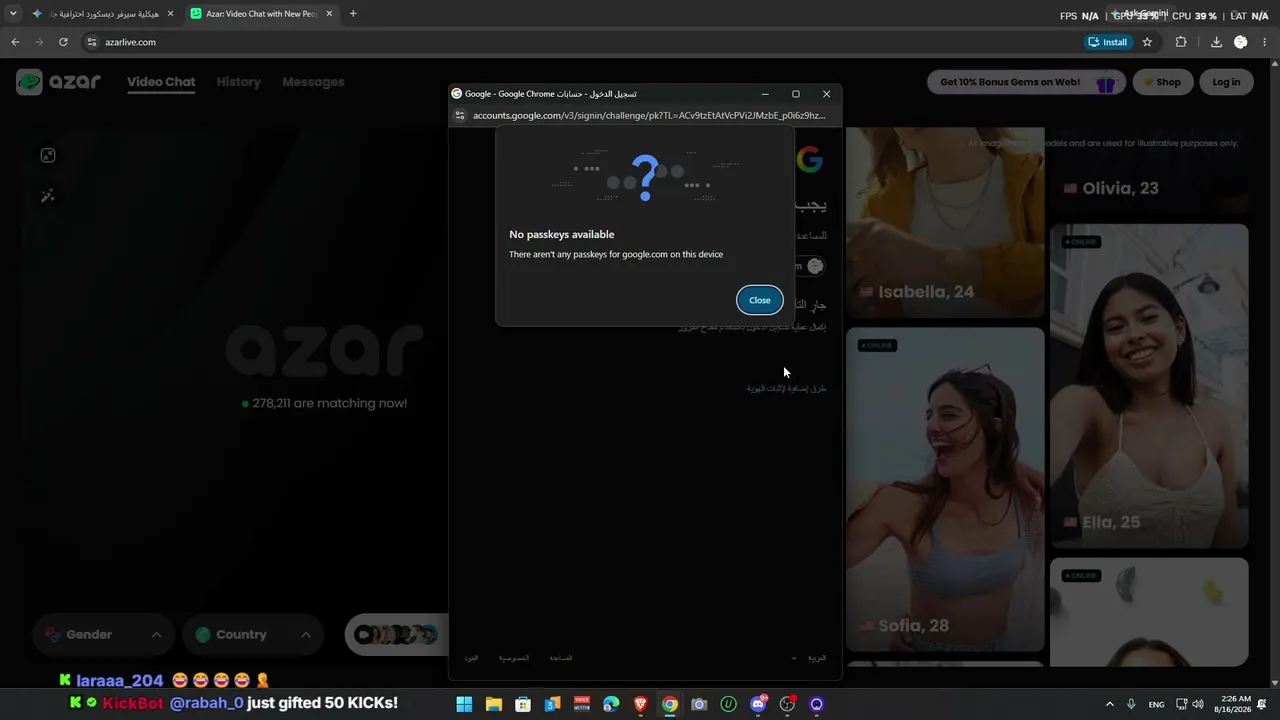This screenshot has height=720, width=1280.
Task: Open the notification bell in system tray
Action: 1262,704
